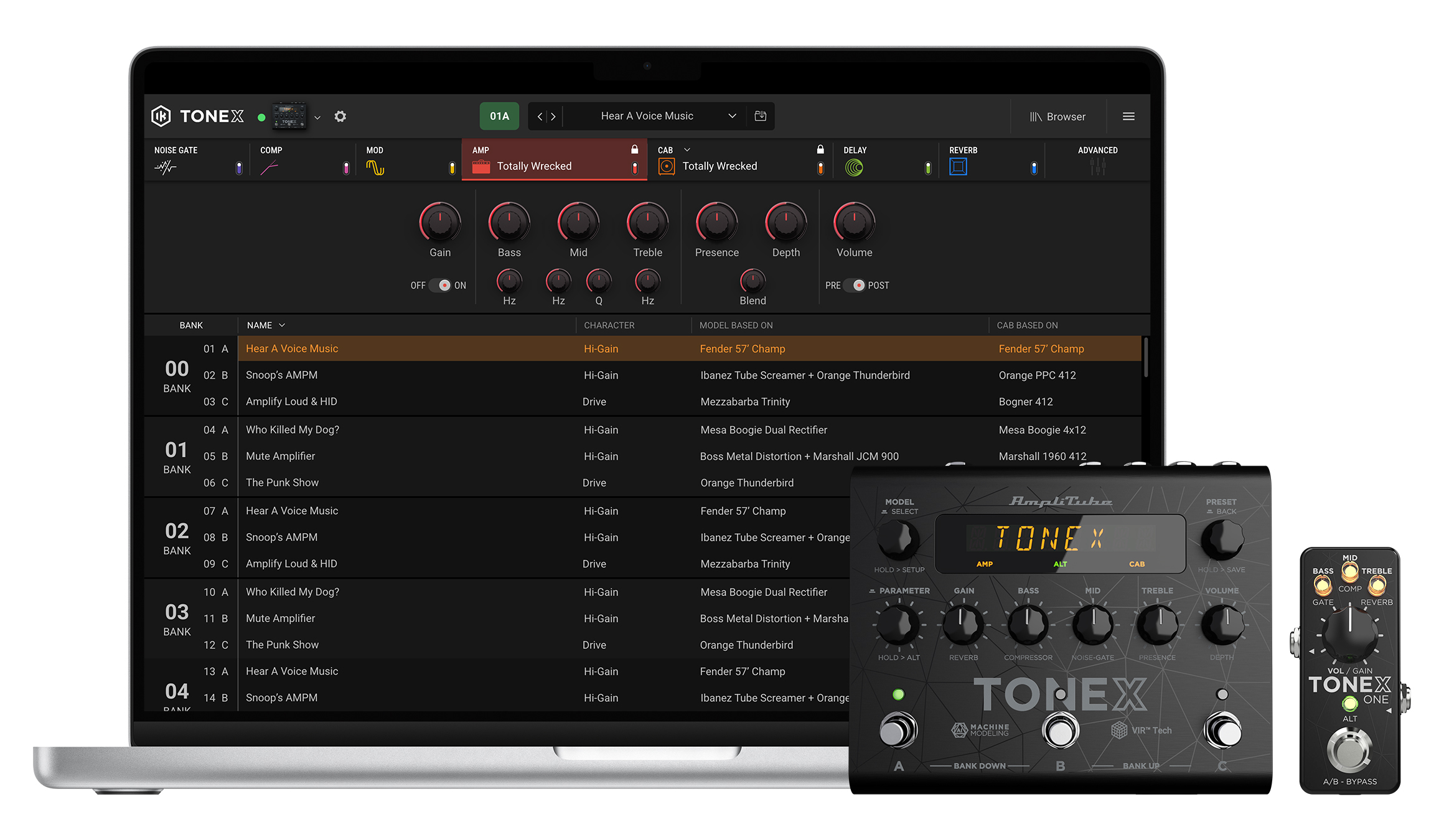Click the Noise Gate waveform icon
Screen dimensions: 1444x840
tap(165, 167)
